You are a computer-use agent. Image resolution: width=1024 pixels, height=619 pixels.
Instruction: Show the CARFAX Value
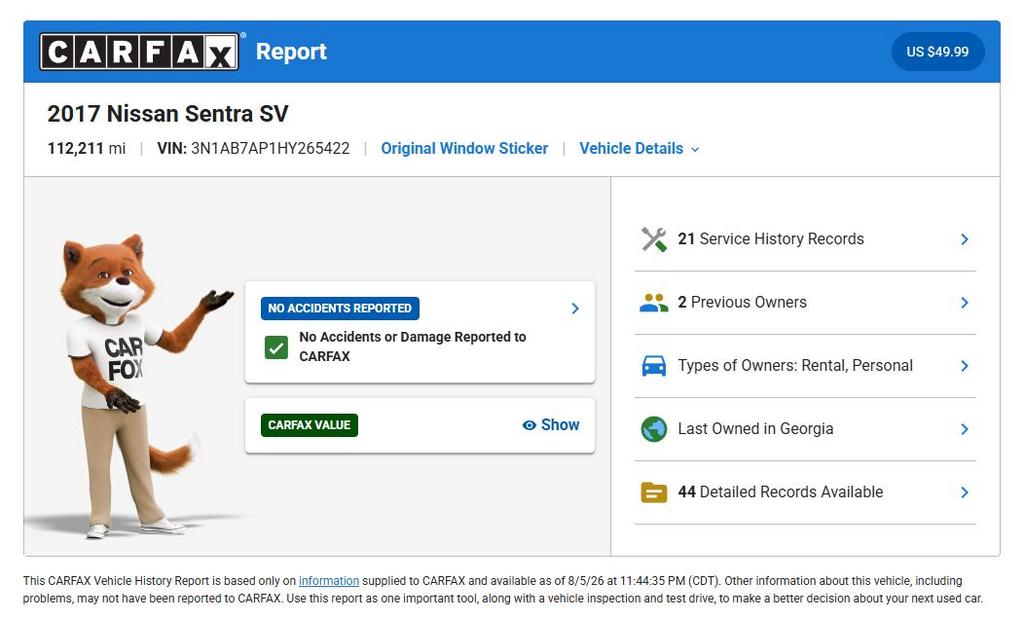551,425
